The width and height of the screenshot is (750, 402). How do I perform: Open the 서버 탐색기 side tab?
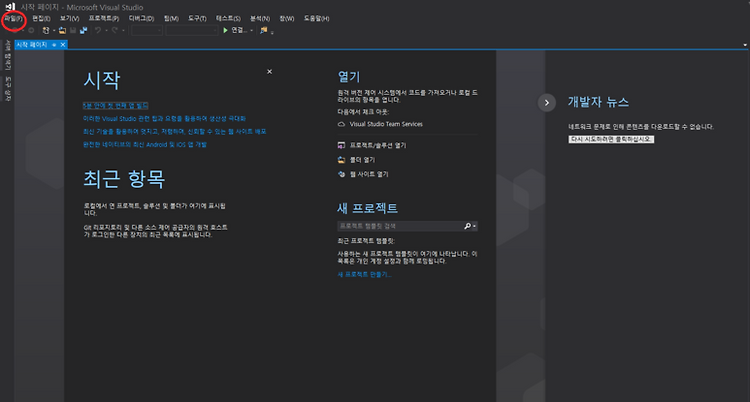(7, 55)
